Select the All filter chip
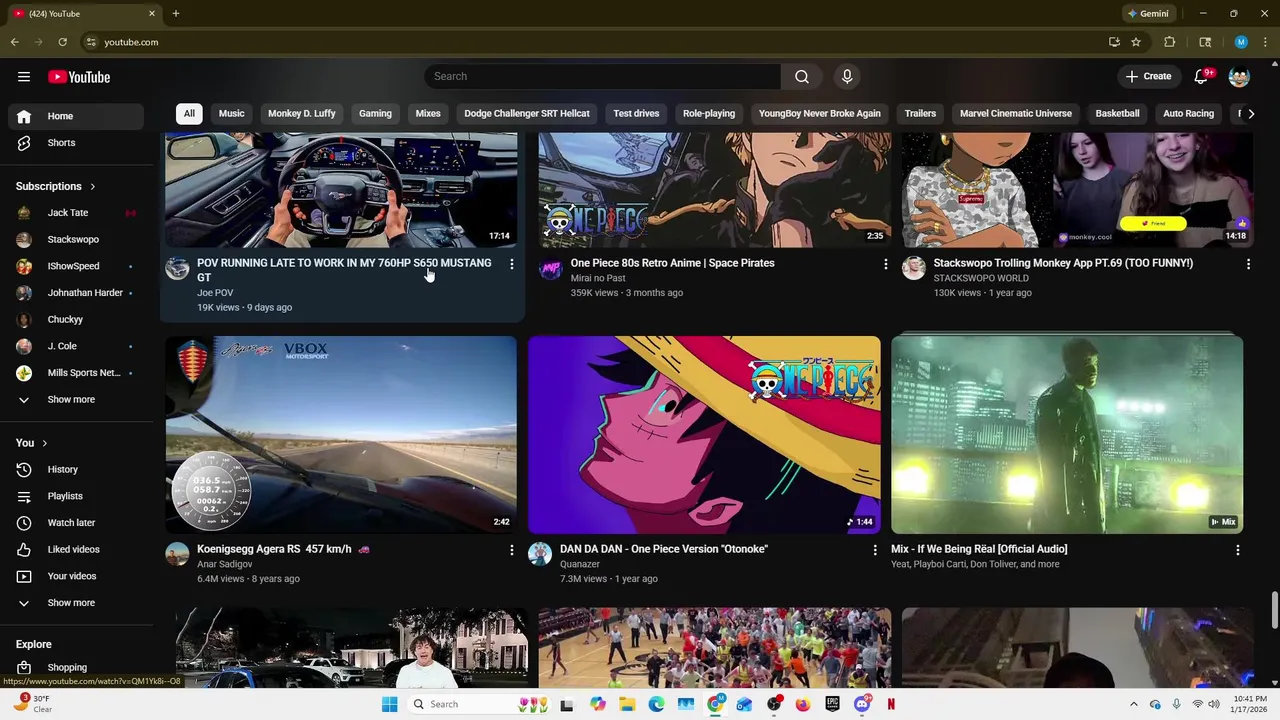 point(189,114)
